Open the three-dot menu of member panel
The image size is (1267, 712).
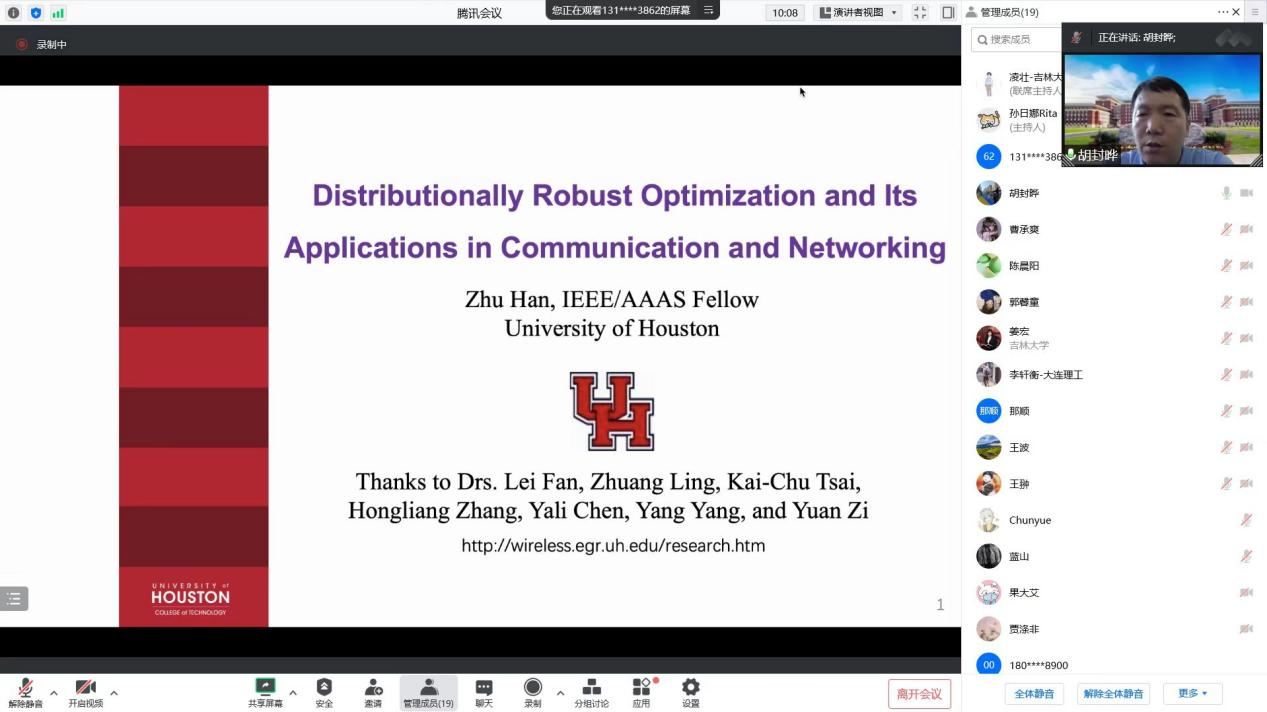pyautogui.click(x=1222, y=12)
